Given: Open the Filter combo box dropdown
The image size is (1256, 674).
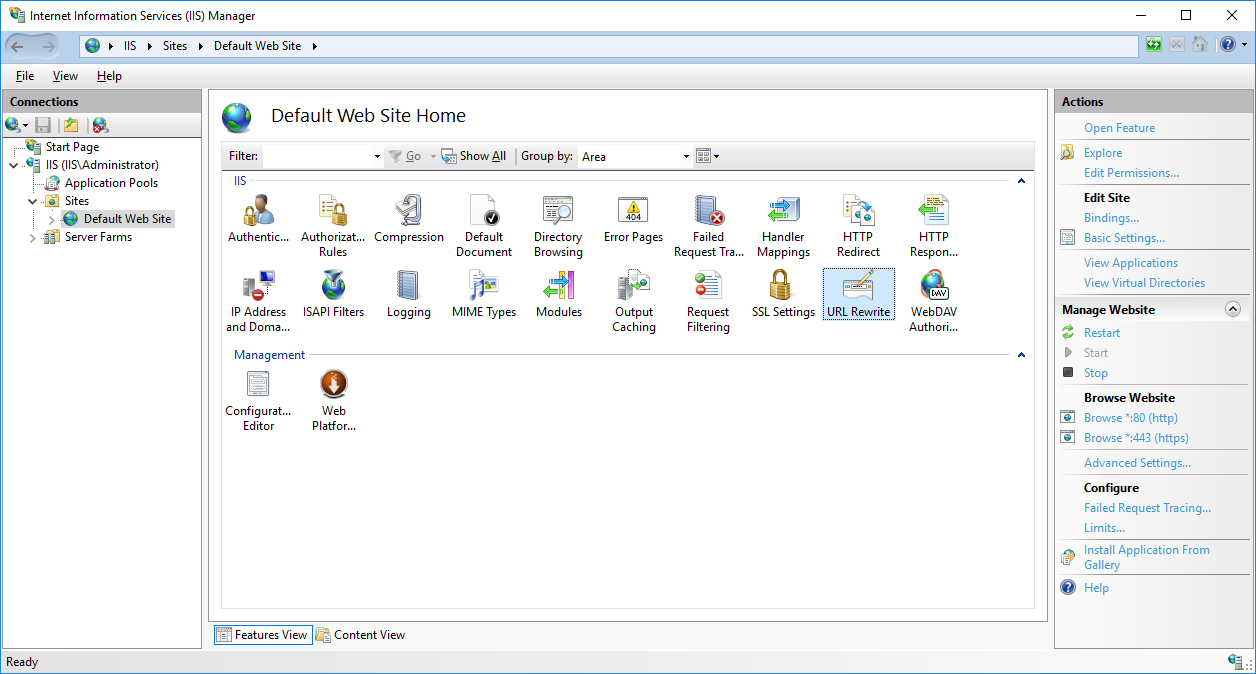Looking at the screenshot, I should click(x=377, y=157).
